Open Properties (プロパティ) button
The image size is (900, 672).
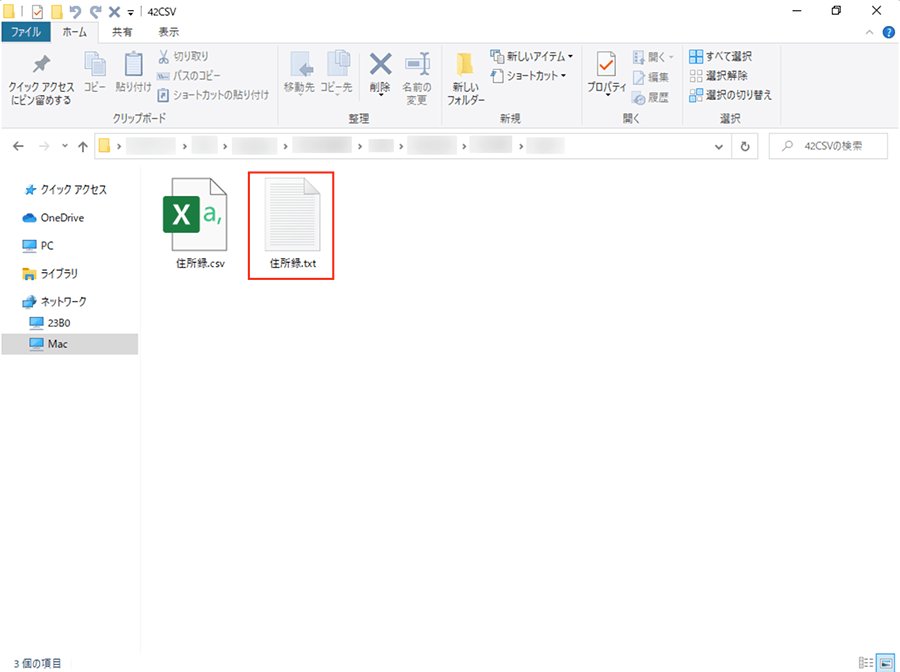[606, 73]
